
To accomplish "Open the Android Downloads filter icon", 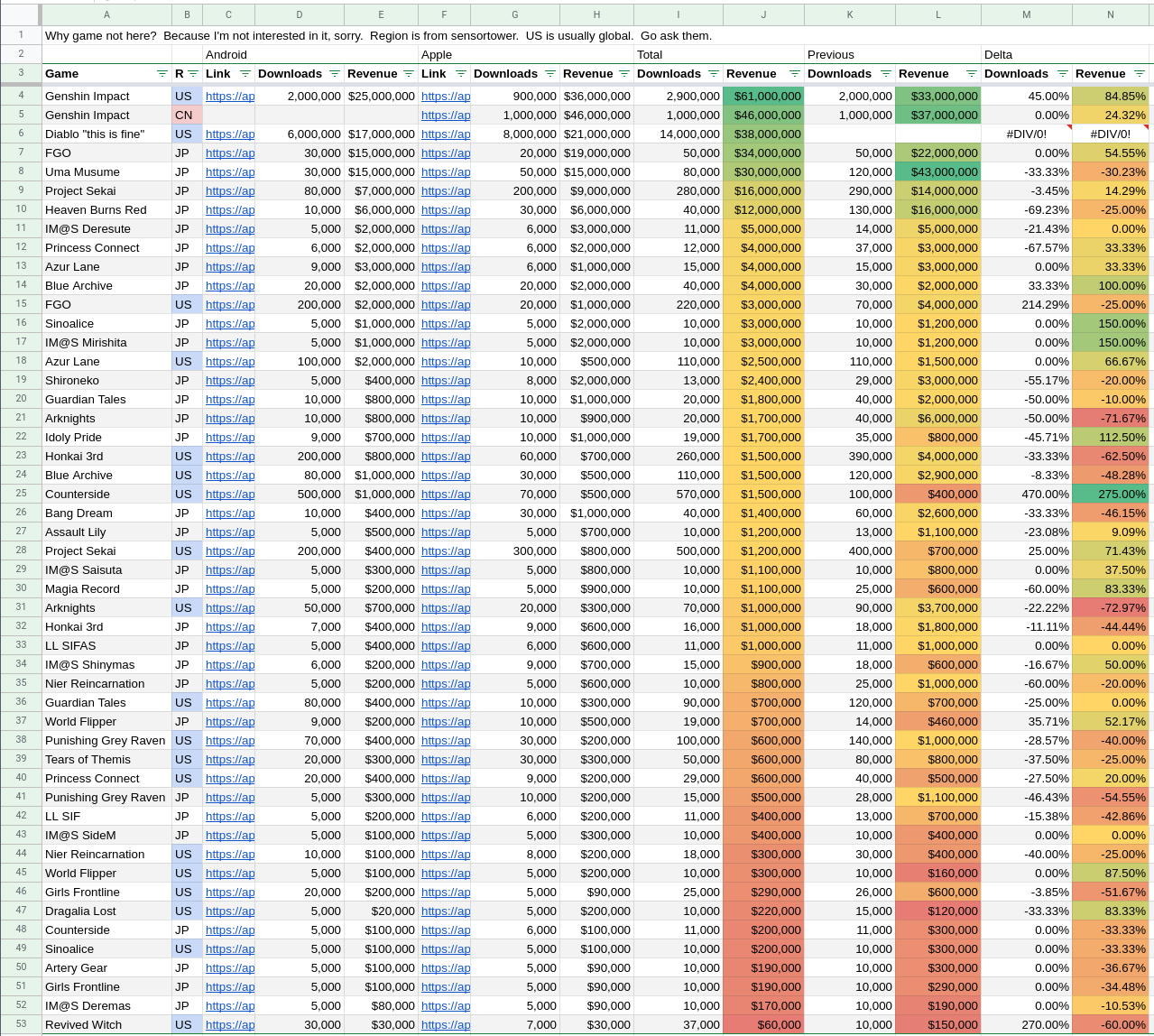I will 335,74.
